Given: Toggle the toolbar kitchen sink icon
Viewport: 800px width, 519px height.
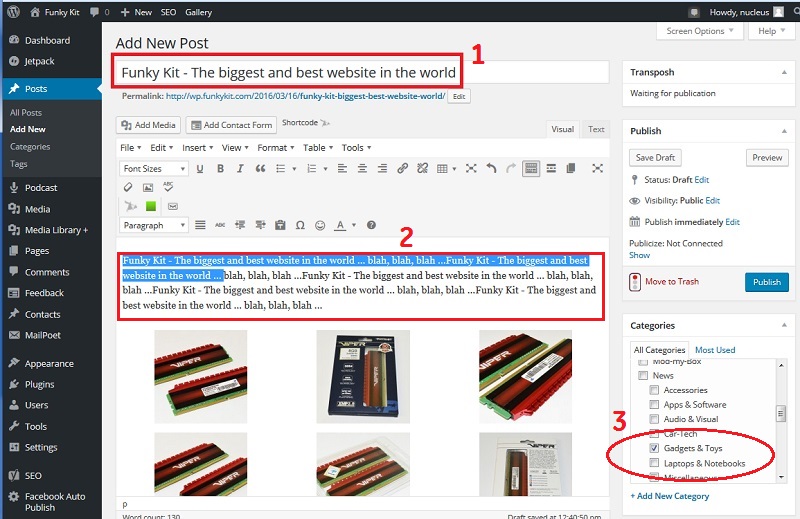Looking at the screenshot, I should [x=531, y=168].
